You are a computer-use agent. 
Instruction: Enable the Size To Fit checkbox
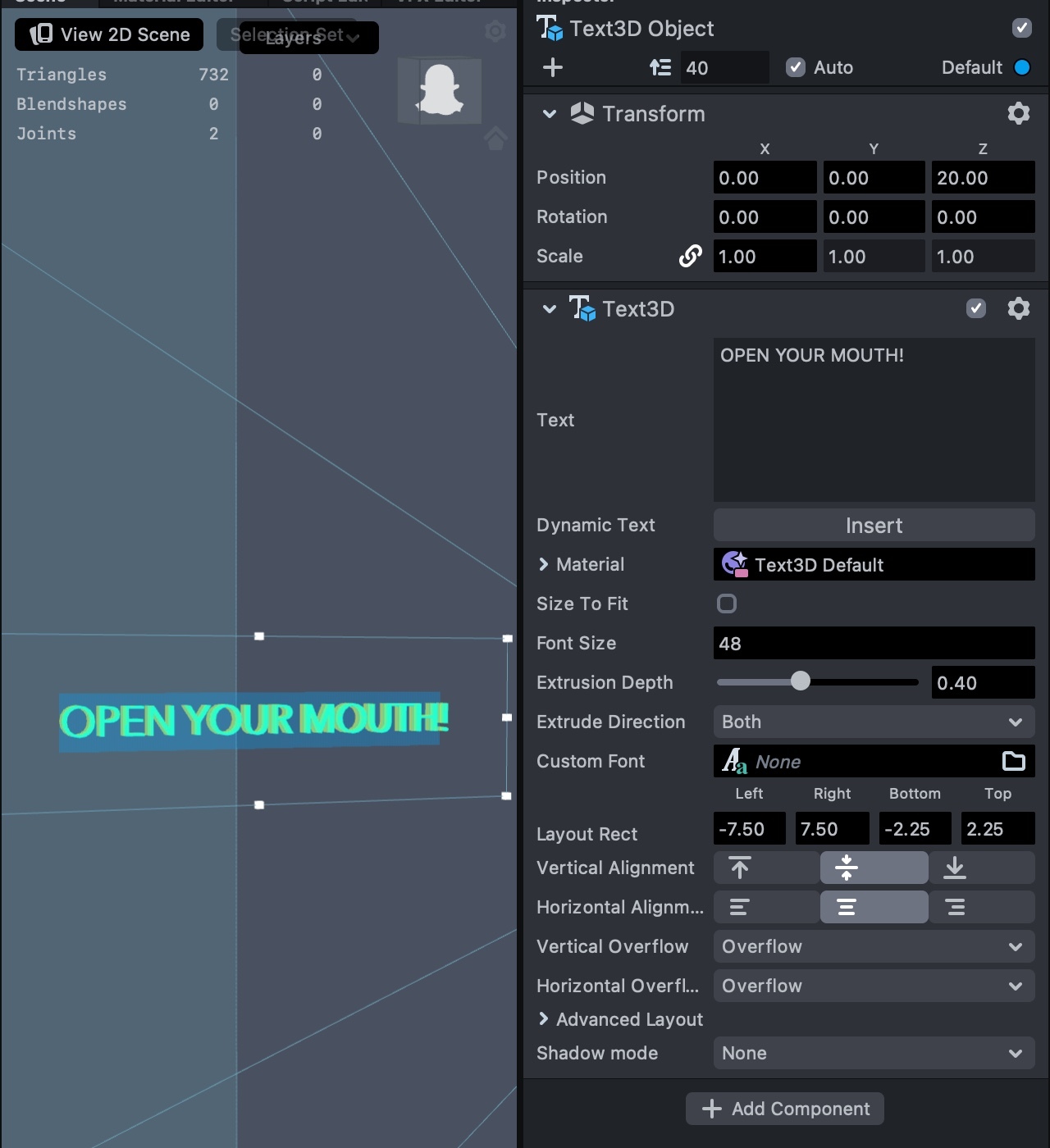727,604
